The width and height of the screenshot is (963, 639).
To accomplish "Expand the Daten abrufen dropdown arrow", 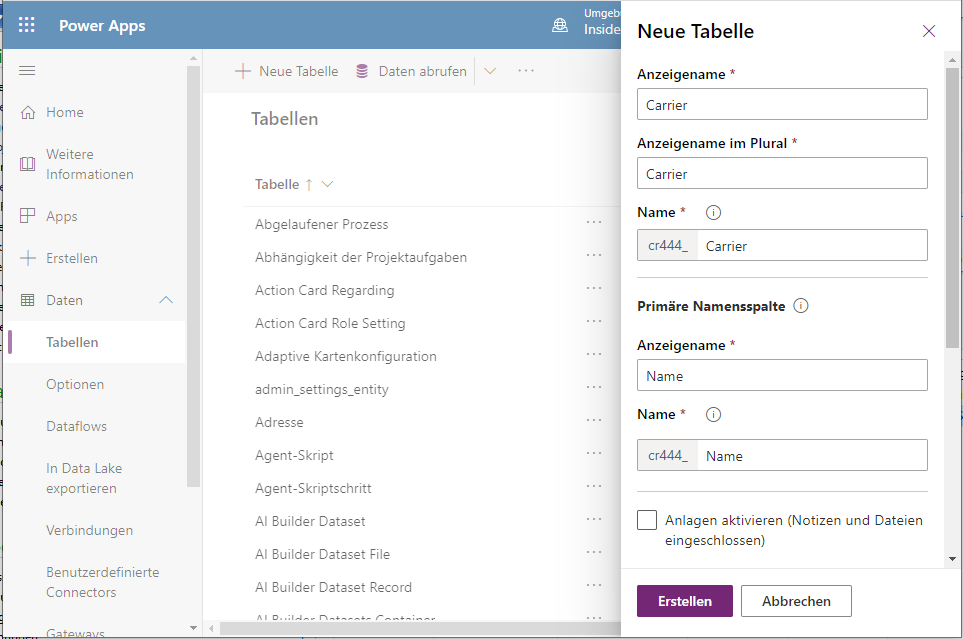I will (489, 71).
